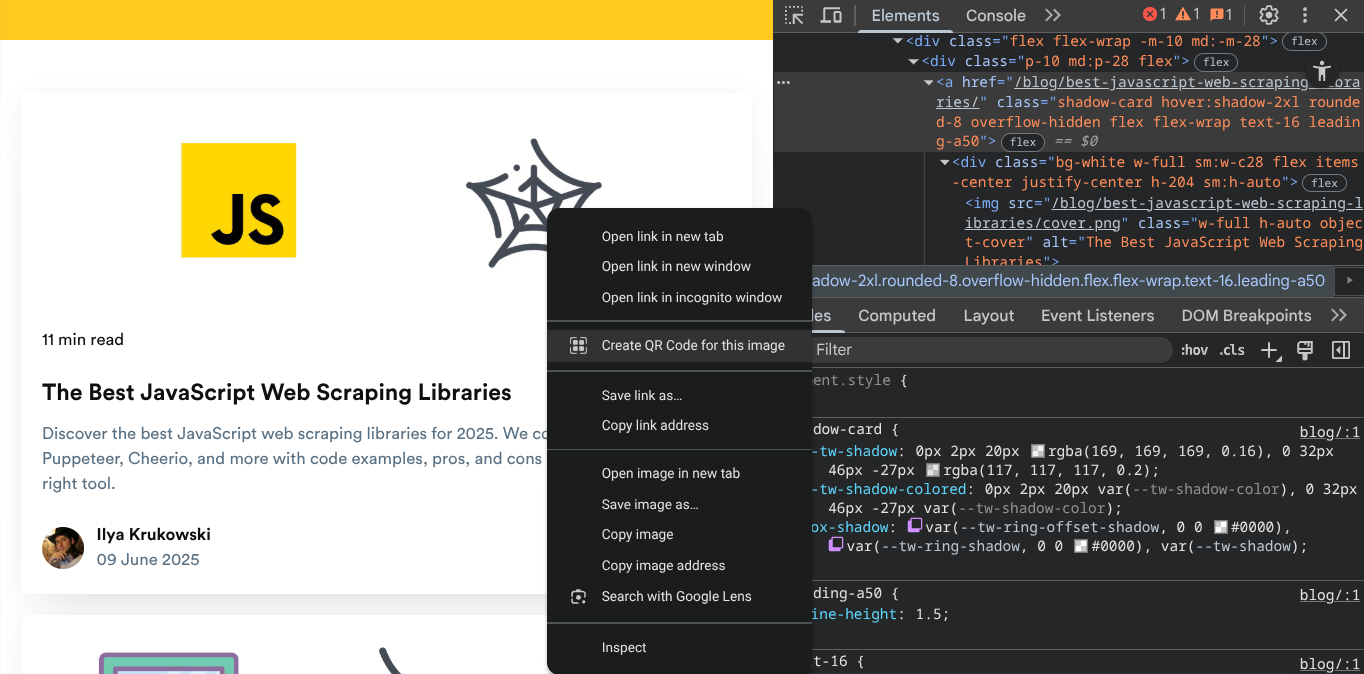1364x674 pixels.
Task: Open the rendering emulations paintbrush icon
Action: point(1304,350)
